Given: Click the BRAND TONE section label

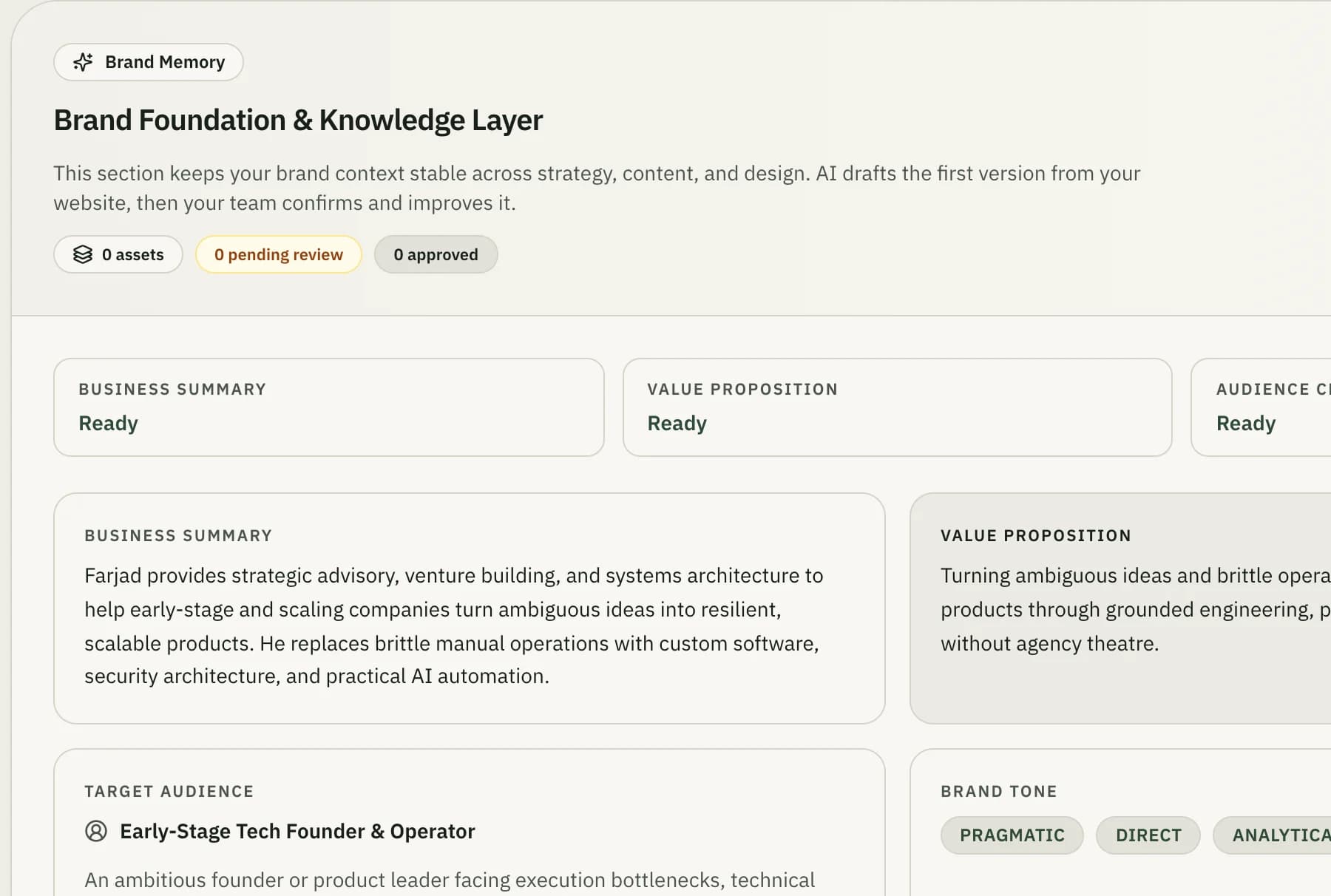Looking at the screenshot, I should tap(999, 792).
